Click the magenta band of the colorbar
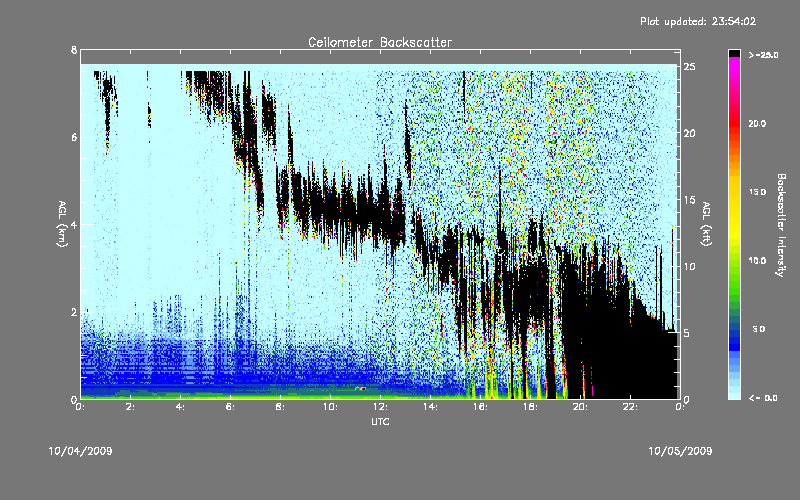This screenshot has width=800, height=500. coord(734,66)
